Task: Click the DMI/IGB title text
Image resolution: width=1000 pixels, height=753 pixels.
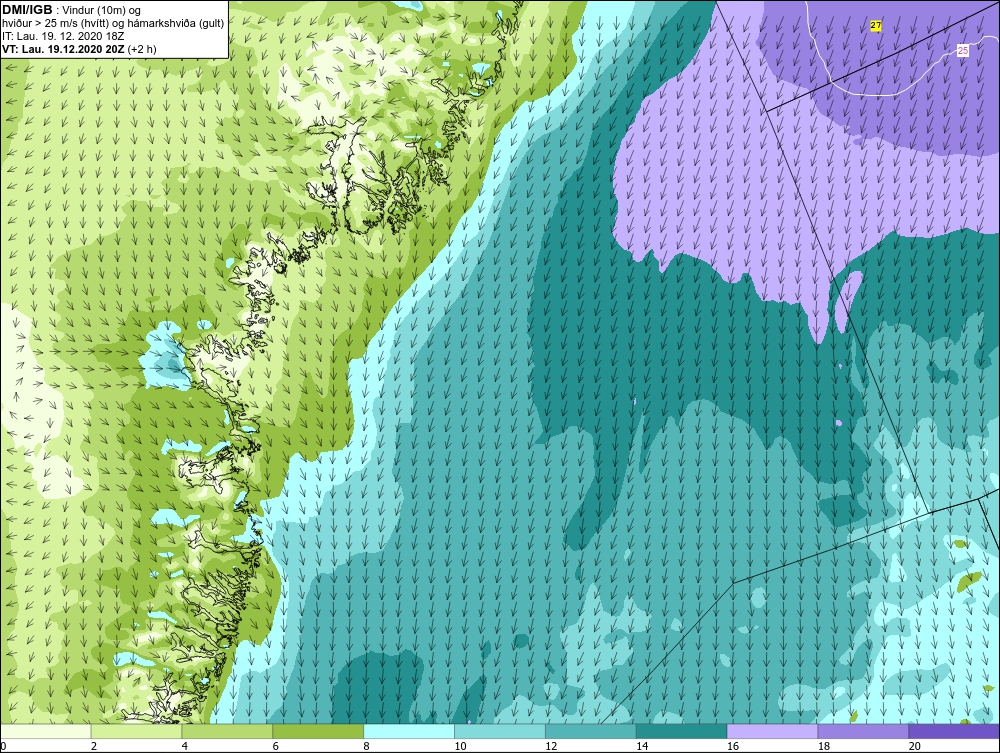Action: click(27, 10)
